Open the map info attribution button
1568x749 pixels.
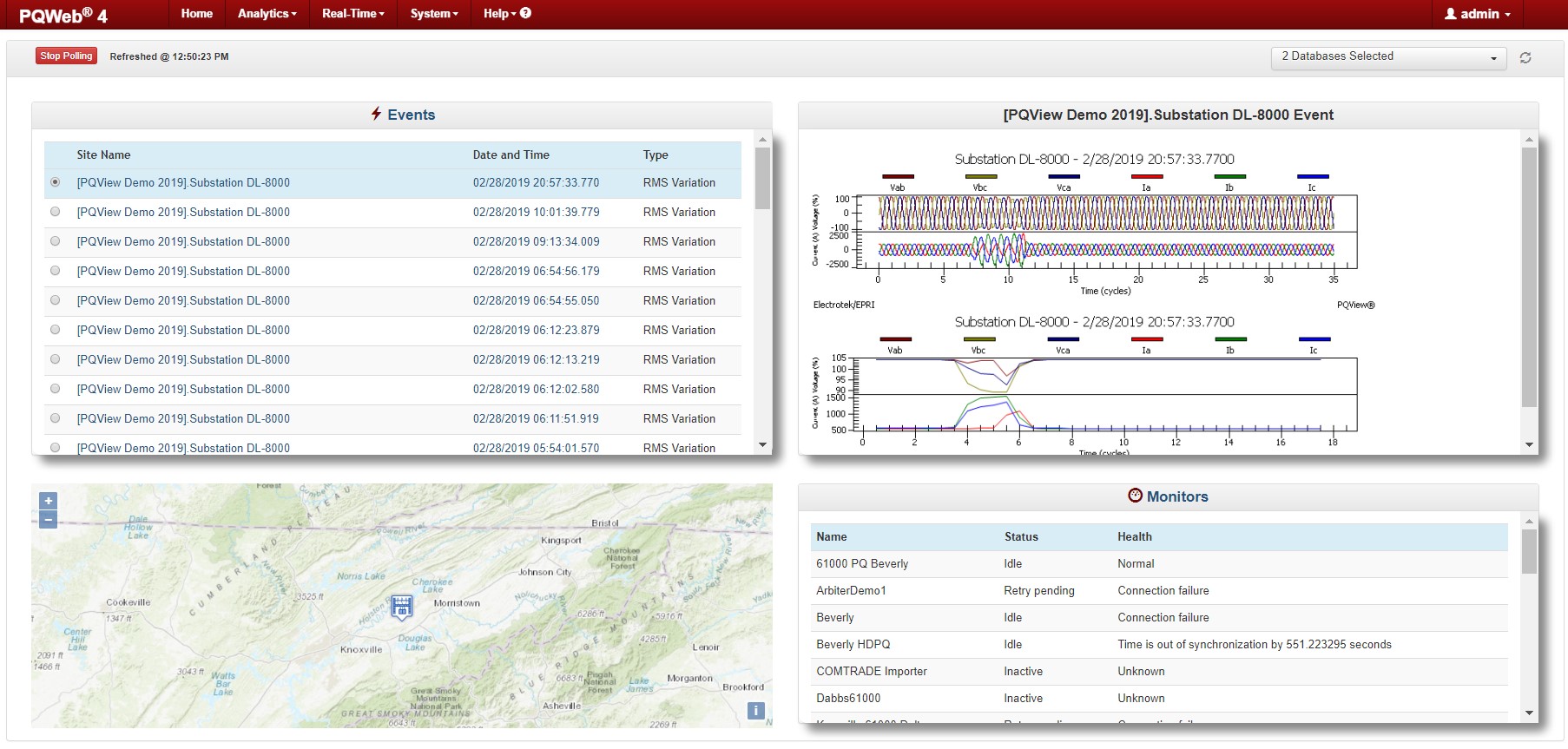[x=756, y=711]
